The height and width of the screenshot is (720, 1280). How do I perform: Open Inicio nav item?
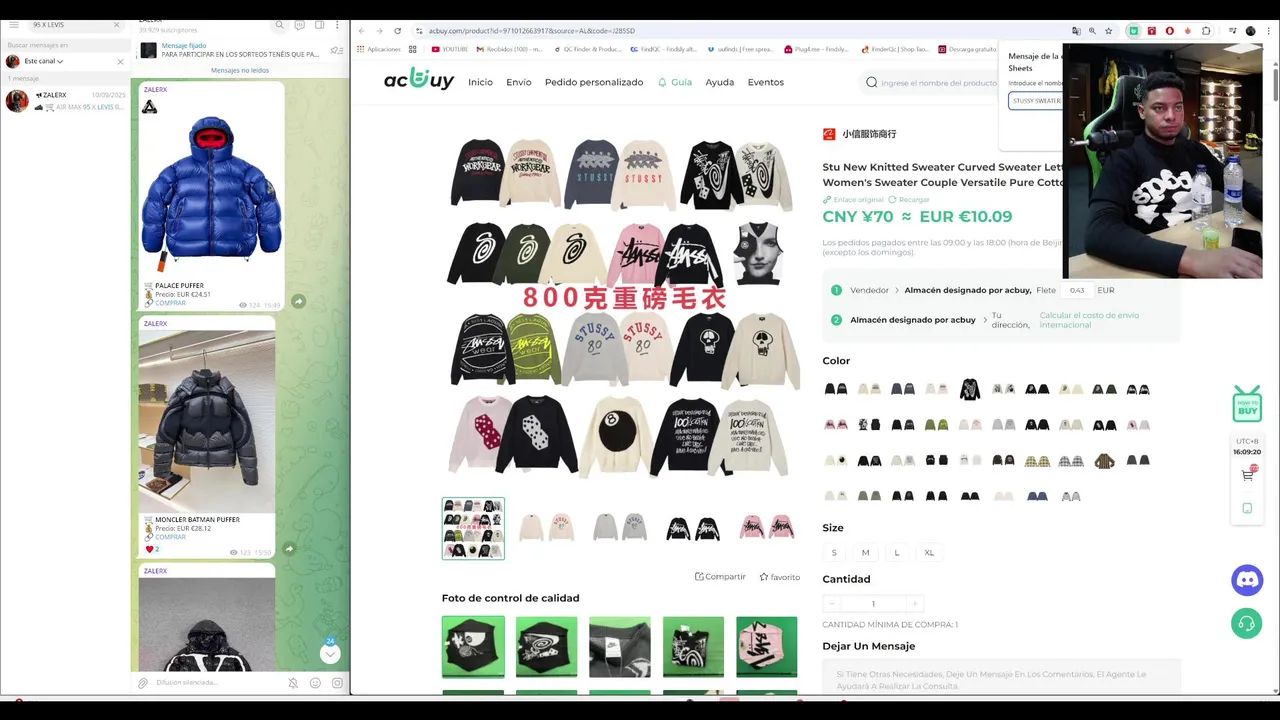click(x=480, y=82)
